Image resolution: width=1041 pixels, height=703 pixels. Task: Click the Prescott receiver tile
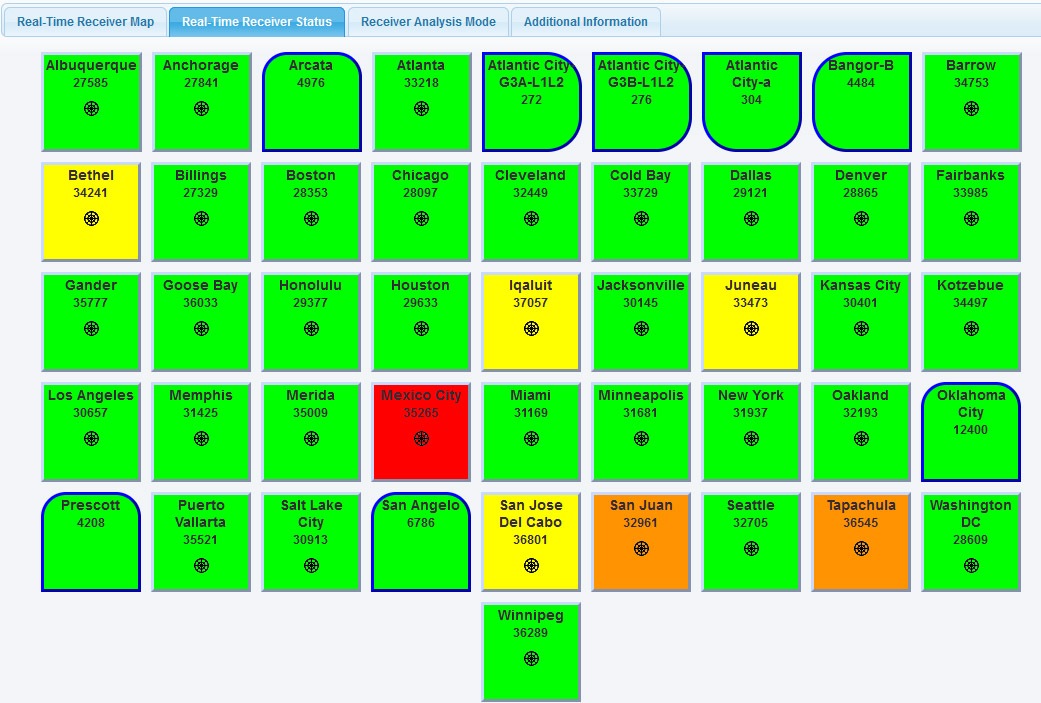tap(91, 542)
